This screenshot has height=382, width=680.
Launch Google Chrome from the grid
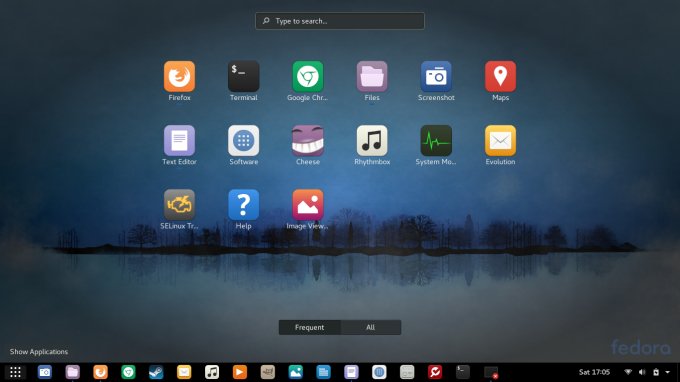click(x=307, y=77)
